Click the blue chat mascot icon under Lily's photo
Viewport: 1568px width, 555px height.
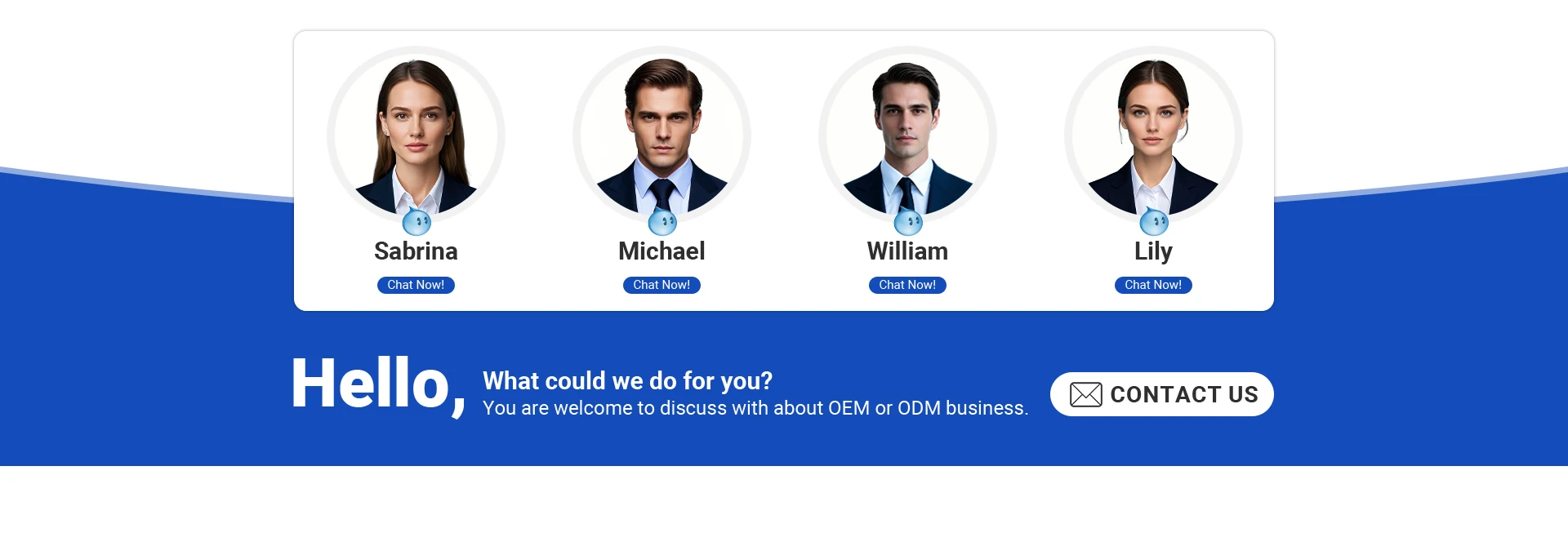click(x=1154, y=221)
